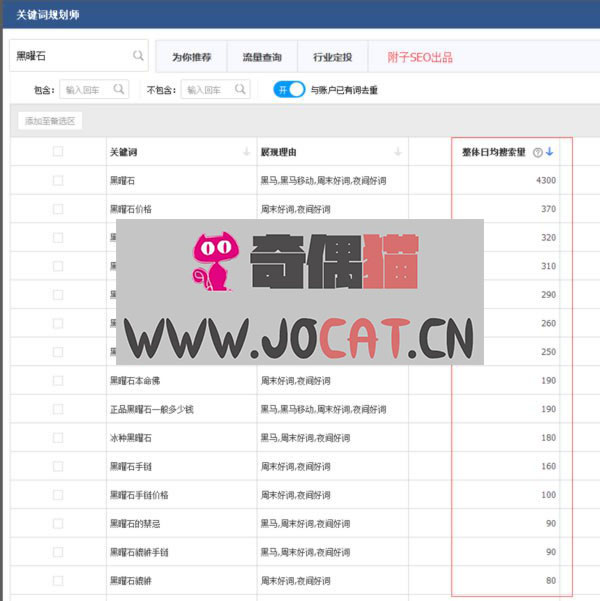
Task: Check the box for 正品黑曜石一般多少钱
Action: pyautogui.click(x=58, y=409)
